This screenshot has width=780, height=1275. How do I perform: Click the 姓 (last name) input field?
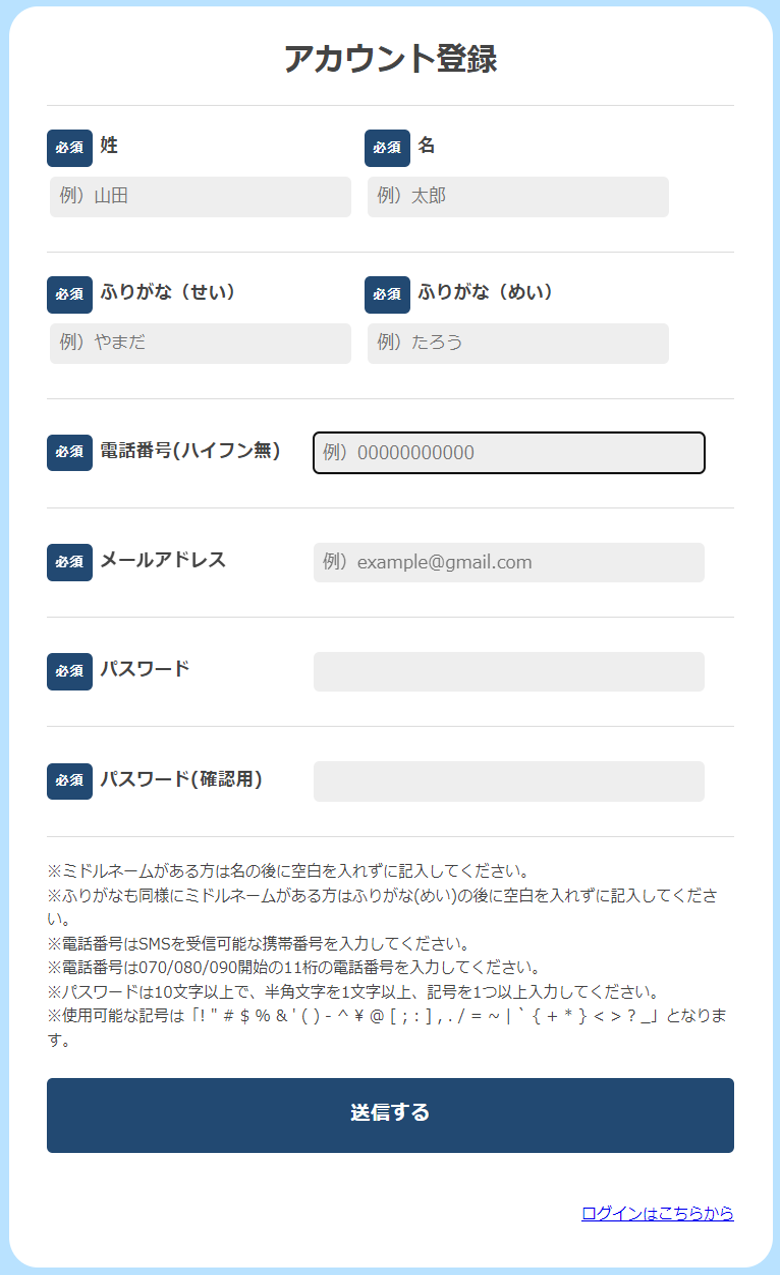pyautogui.click(x=200, y=197)
